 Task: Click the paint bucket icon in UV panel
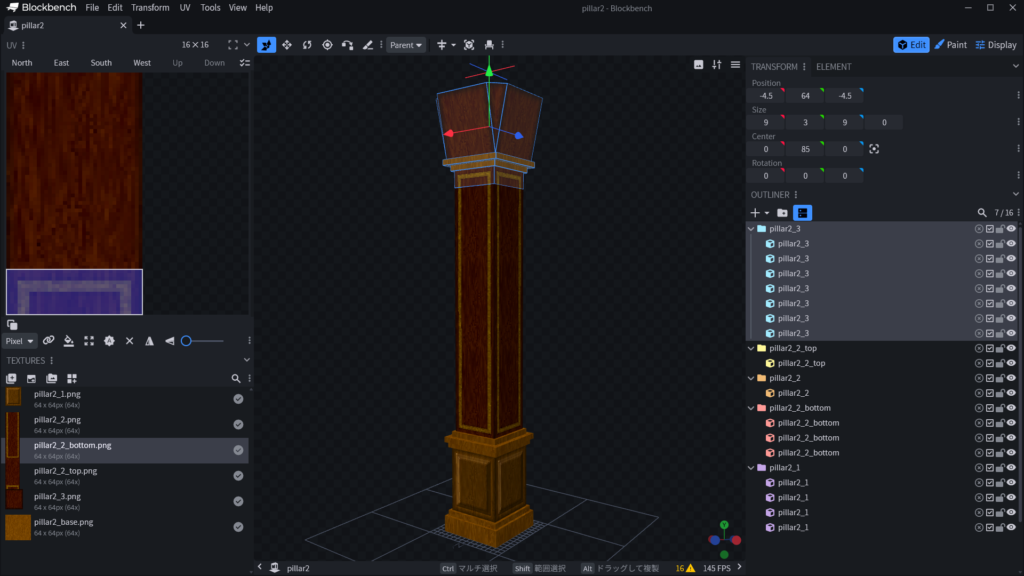(69, 341)
